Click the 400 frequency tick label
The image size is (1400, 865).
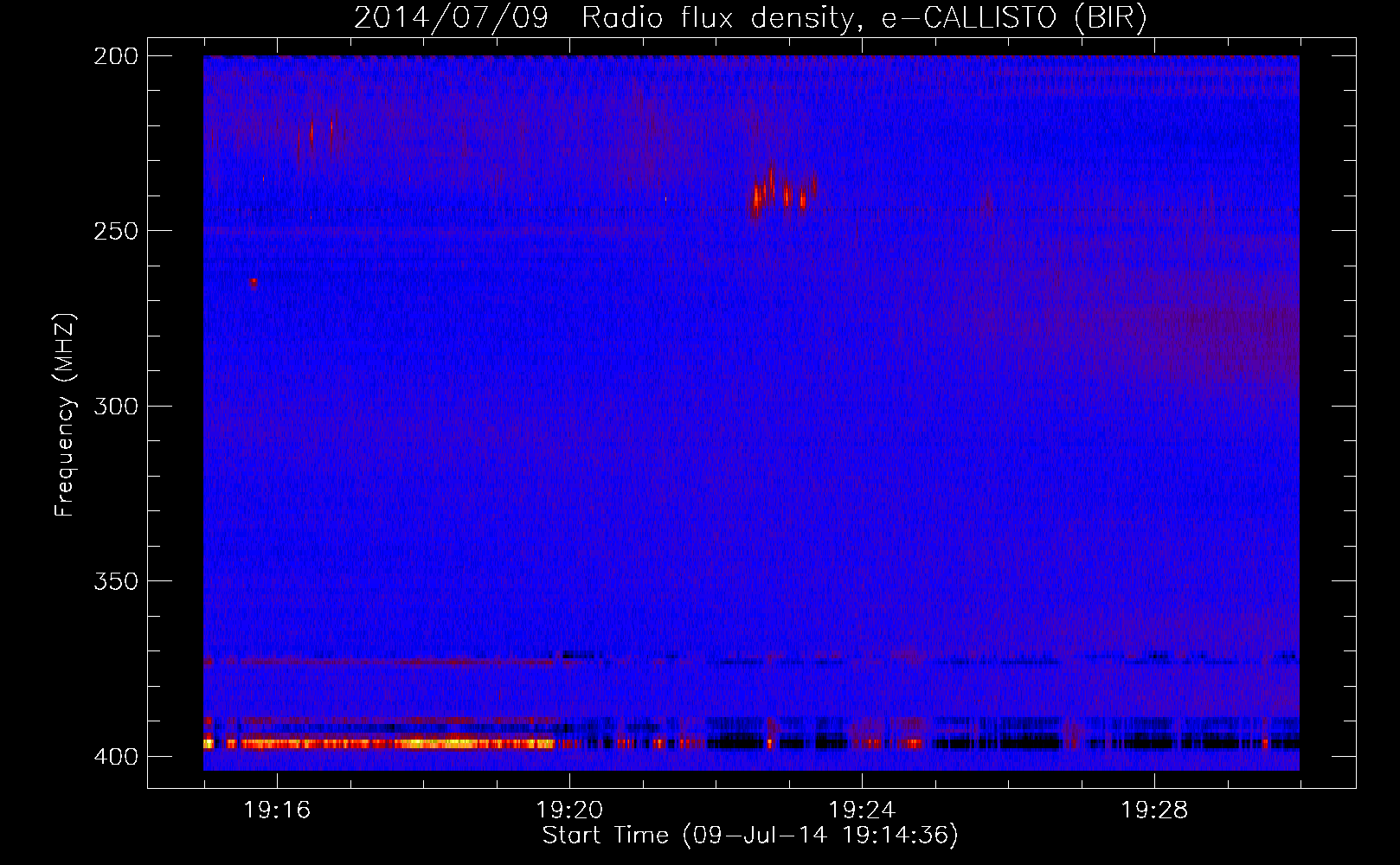point(116,757)
